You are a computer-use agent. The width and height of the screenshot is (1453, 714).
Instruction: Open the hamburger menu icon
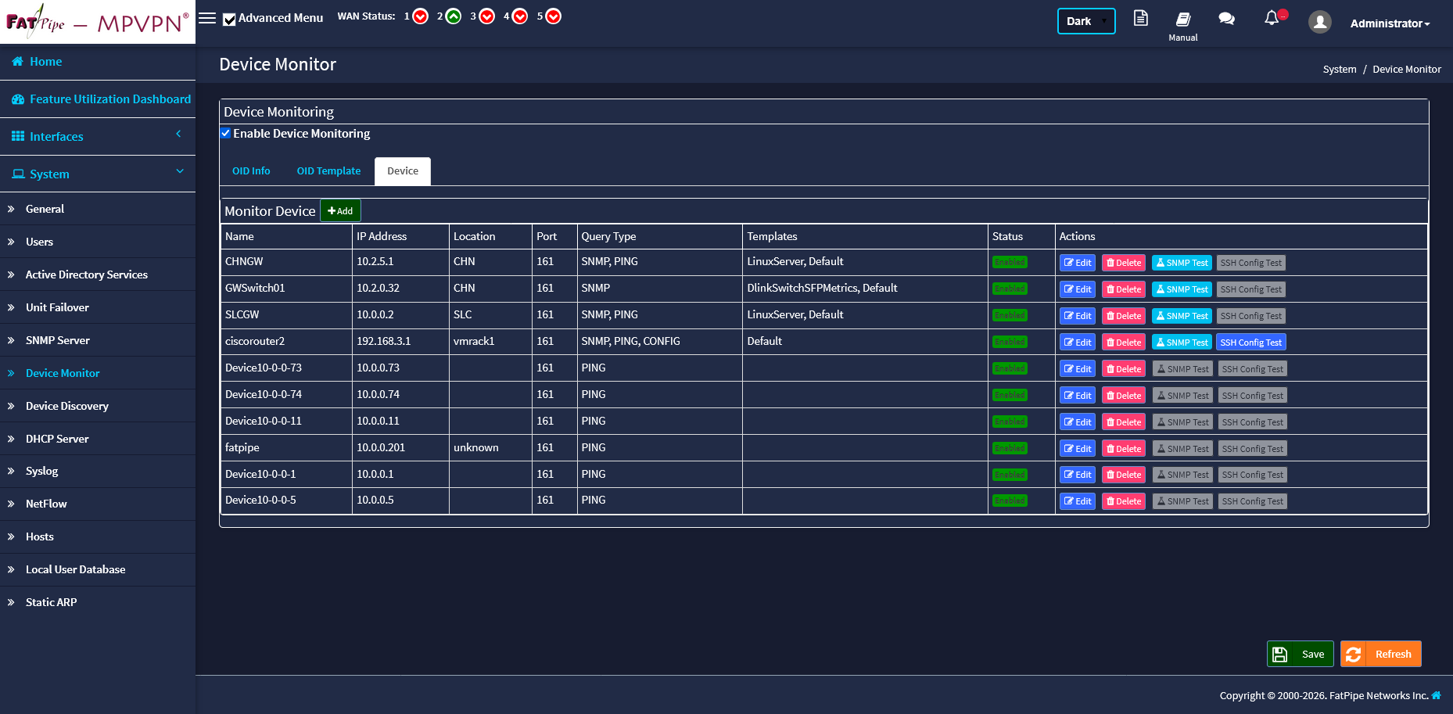207,18
